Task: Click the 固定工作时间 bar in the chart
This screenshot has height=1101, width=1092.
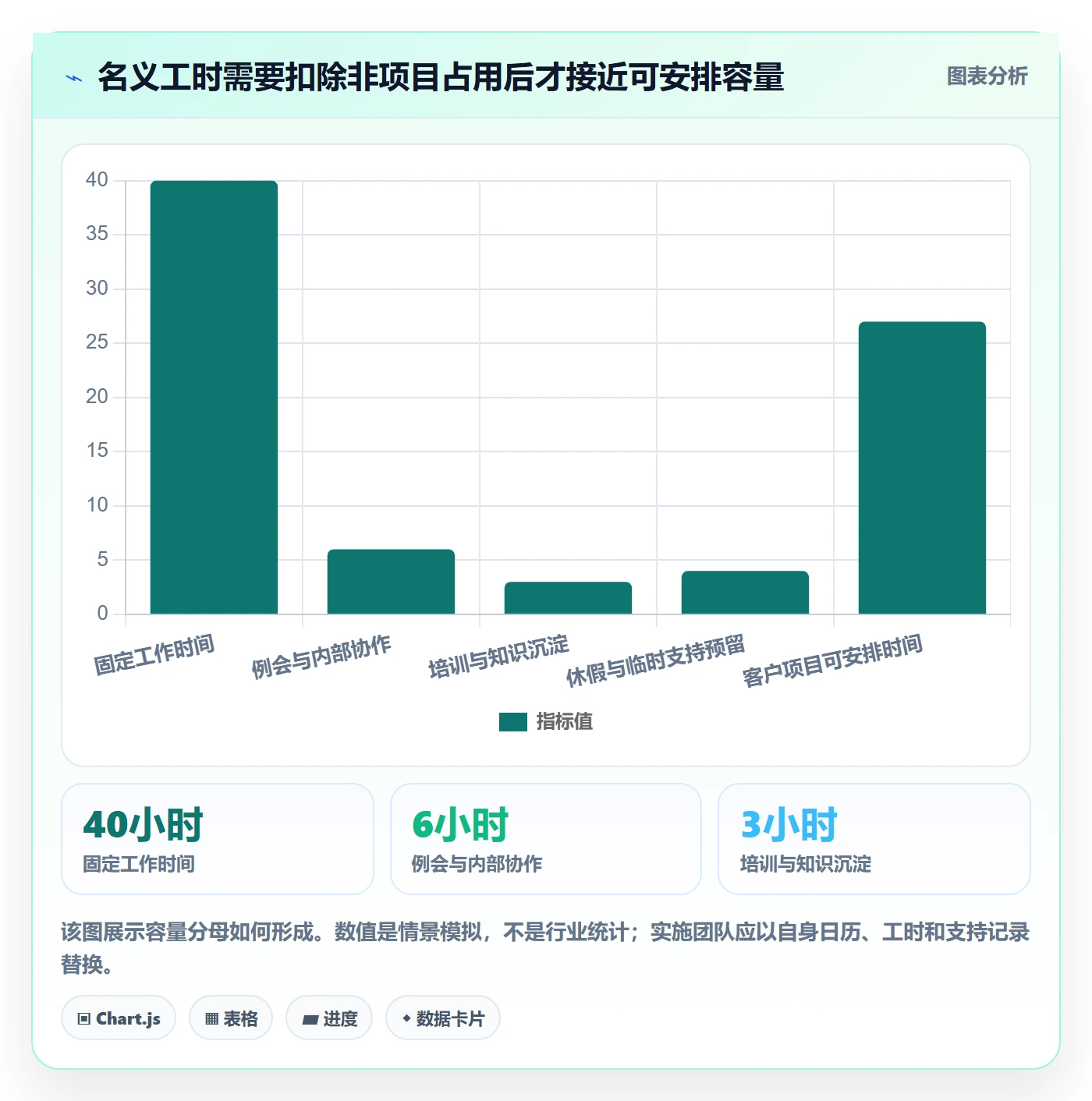Action: (214, 397)
